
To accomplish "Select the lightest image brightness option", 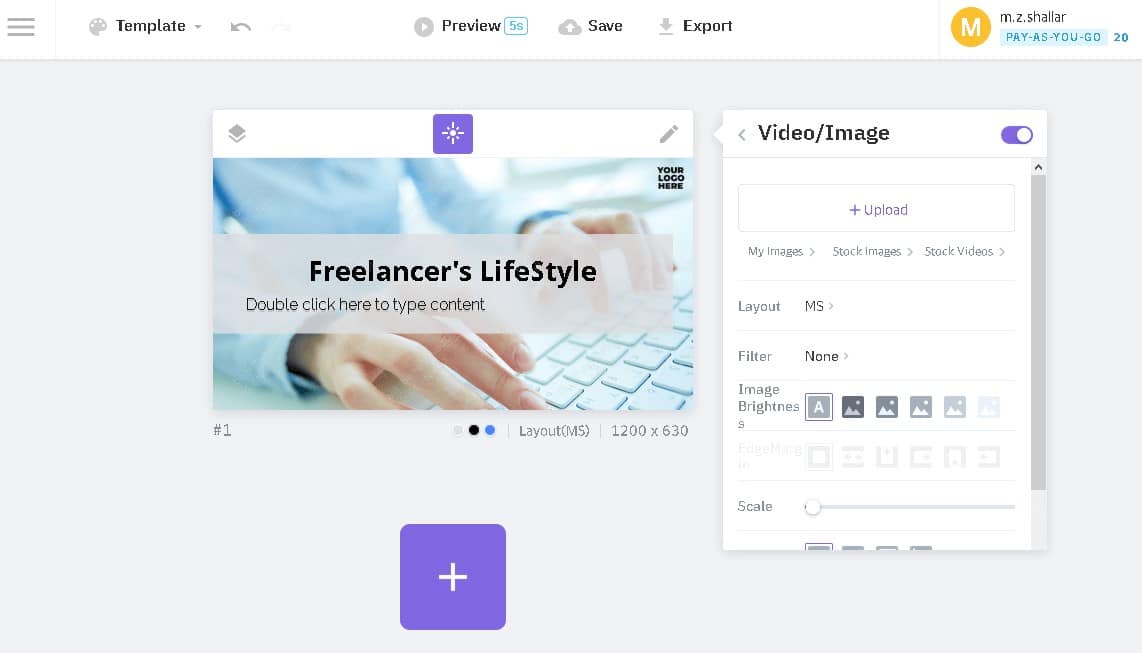I will pos(988,407).
